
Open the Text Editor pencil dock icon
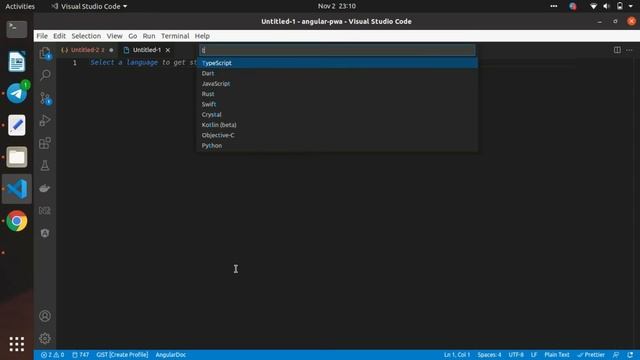tap(17, 125)
